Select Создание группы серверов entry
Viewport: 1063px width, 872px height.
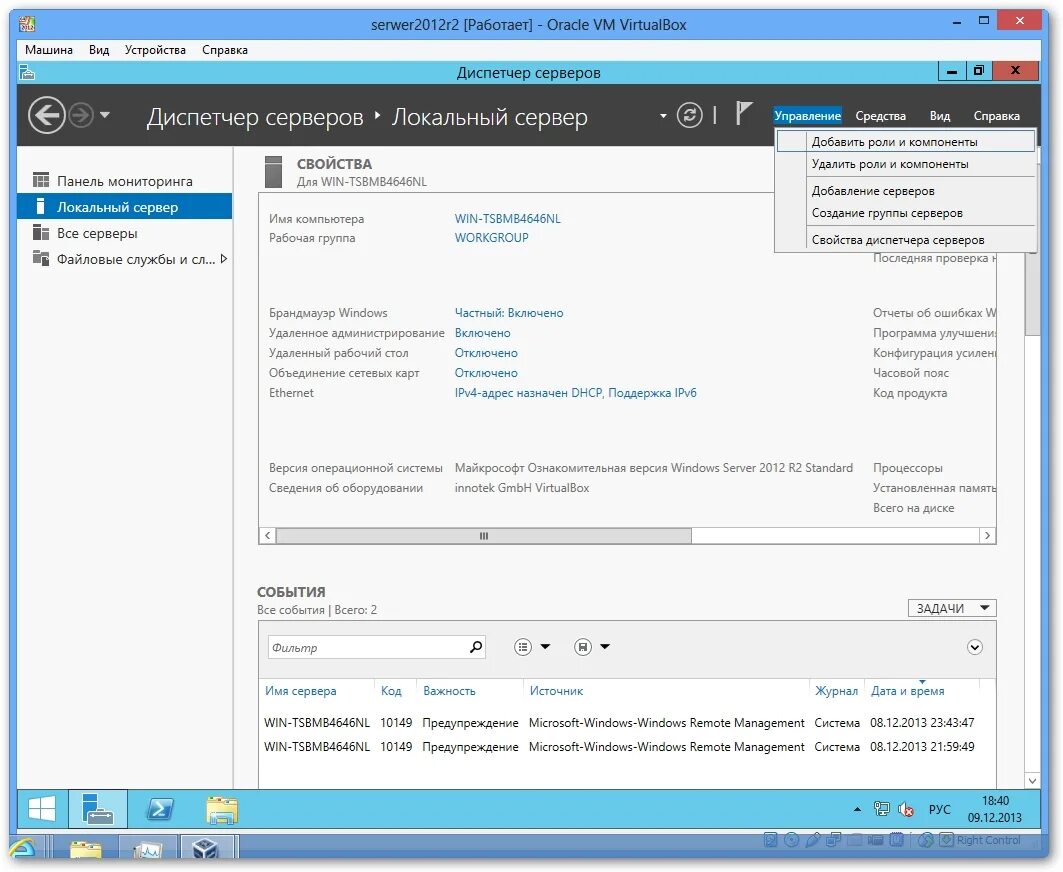[x=906, y=213]
